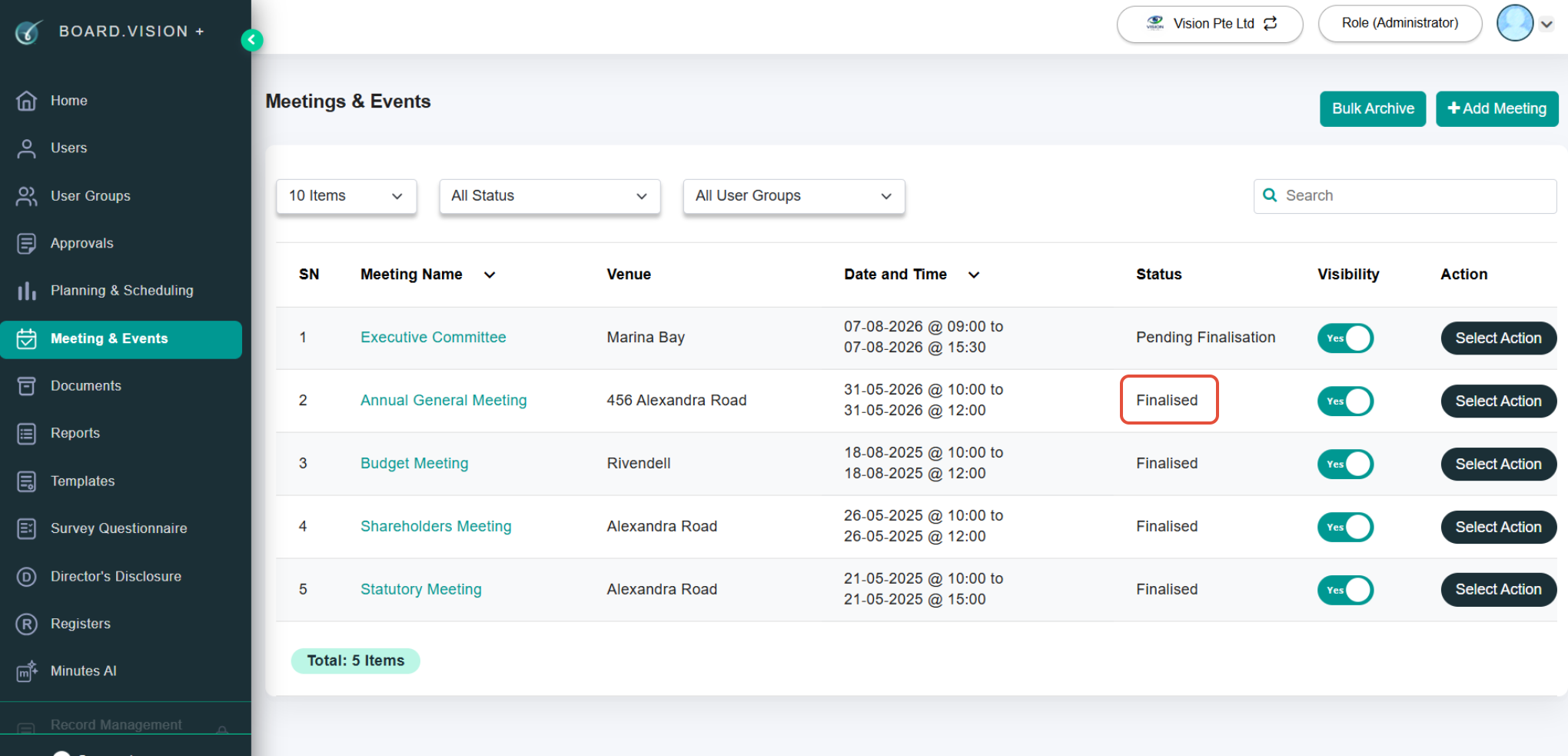The width and height of the screenshot is (1568, 756).
Task: Open the All Status filter dropdown
Action: [550, 196]
